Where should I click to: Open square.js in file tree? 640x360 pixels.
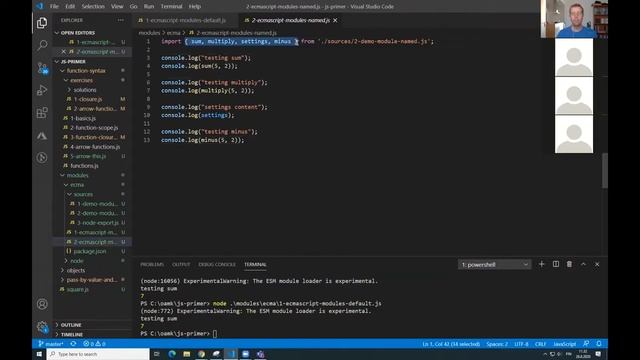(x=78, y=289)
